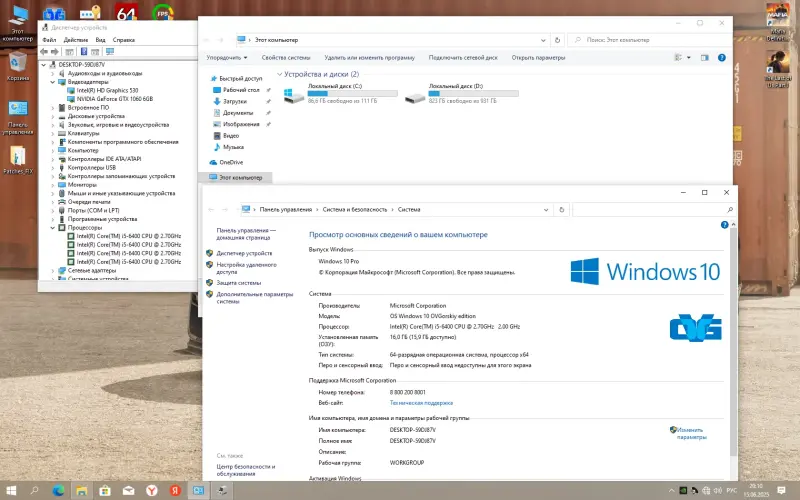The width and height of the screenshot is (800, 500).
Task: Expand Контроллеры USB node
Action: click(53, 168)
